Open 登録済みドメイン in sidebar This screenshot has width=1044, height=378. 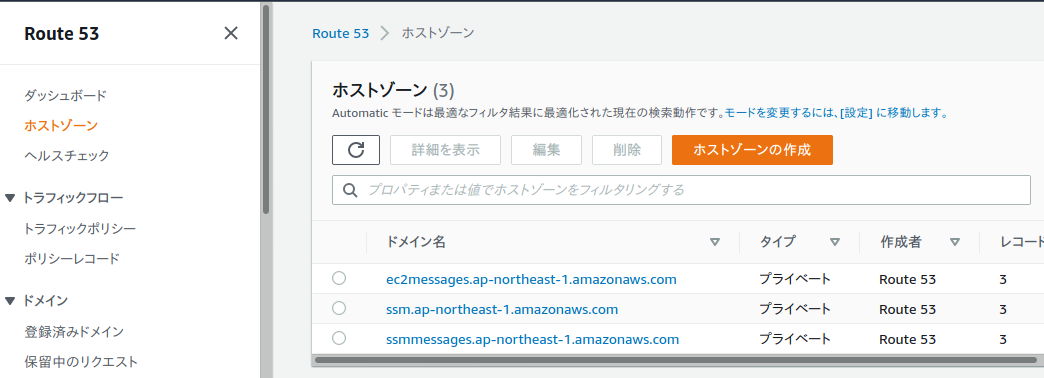coord(74,331)
